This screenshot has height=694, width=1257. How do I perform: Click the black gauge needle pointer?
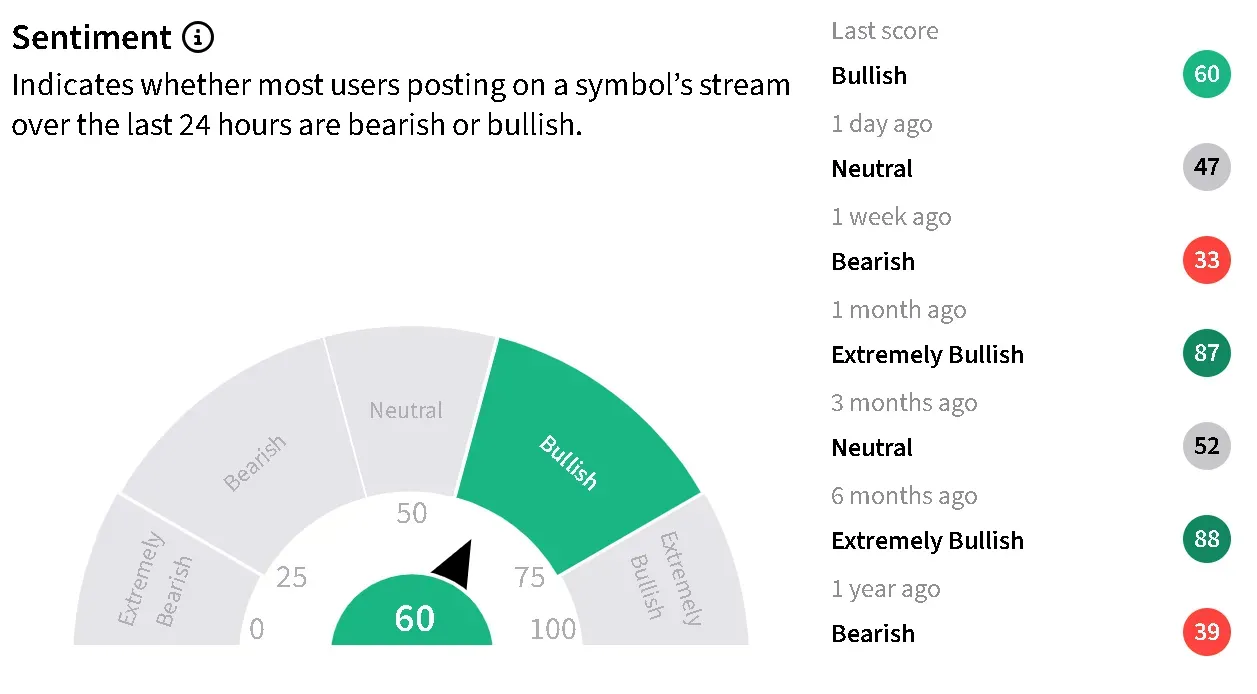tap(455, 565)
